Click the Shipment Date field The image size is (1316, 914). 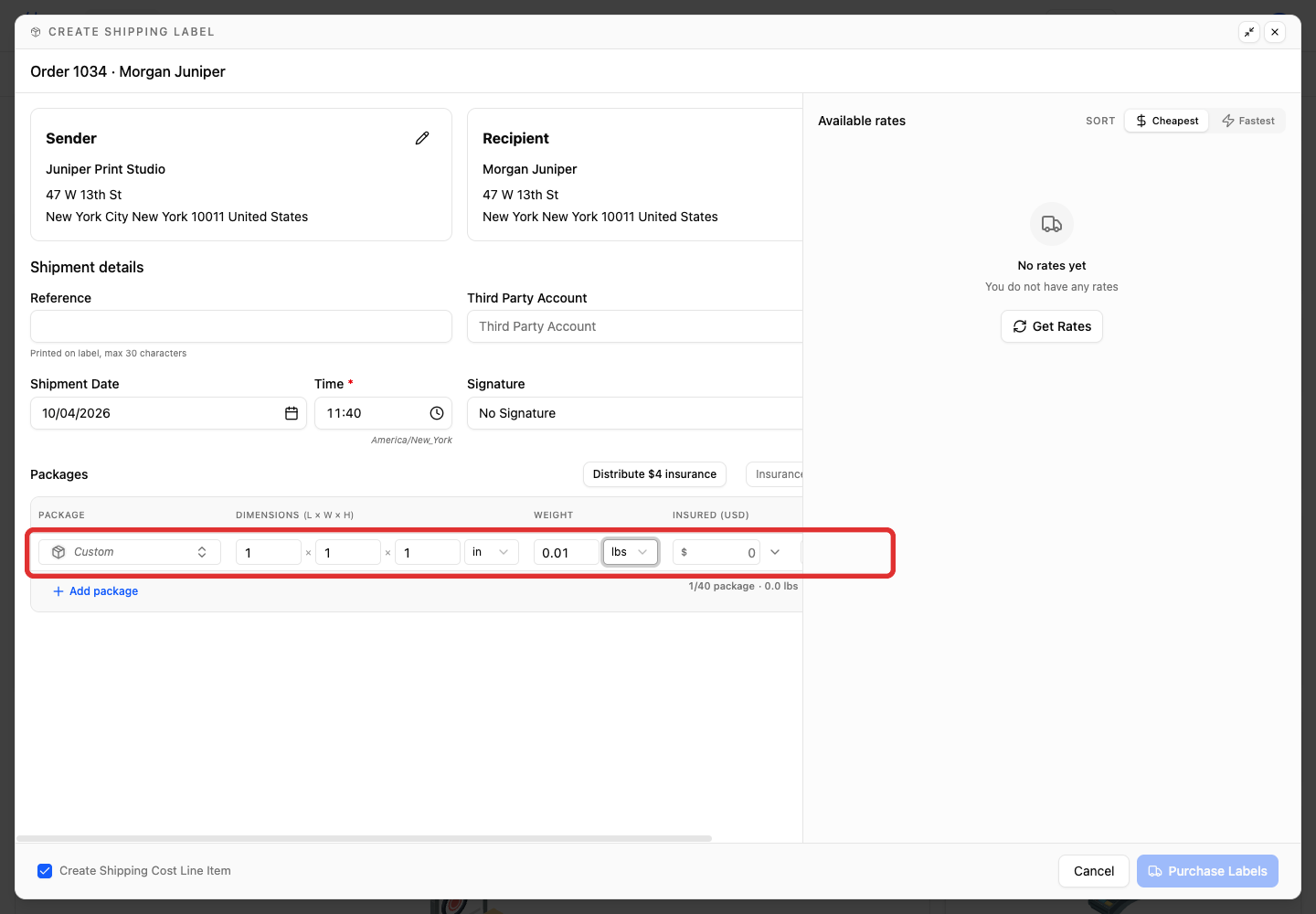tap(168, 413)
